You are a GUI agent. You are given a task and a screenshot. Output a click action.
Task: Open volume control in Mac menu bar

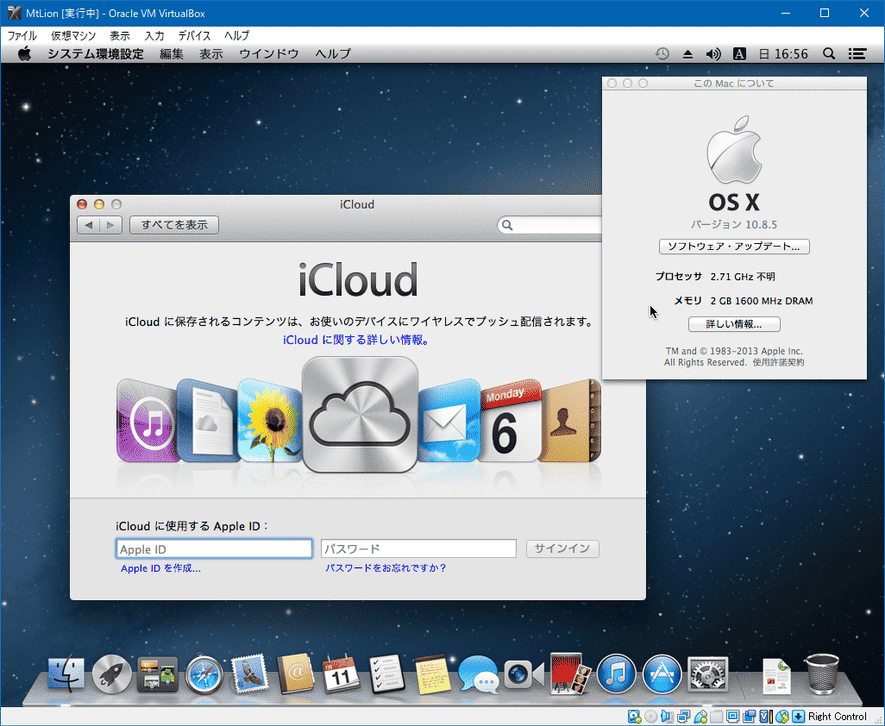click(713, 54)
